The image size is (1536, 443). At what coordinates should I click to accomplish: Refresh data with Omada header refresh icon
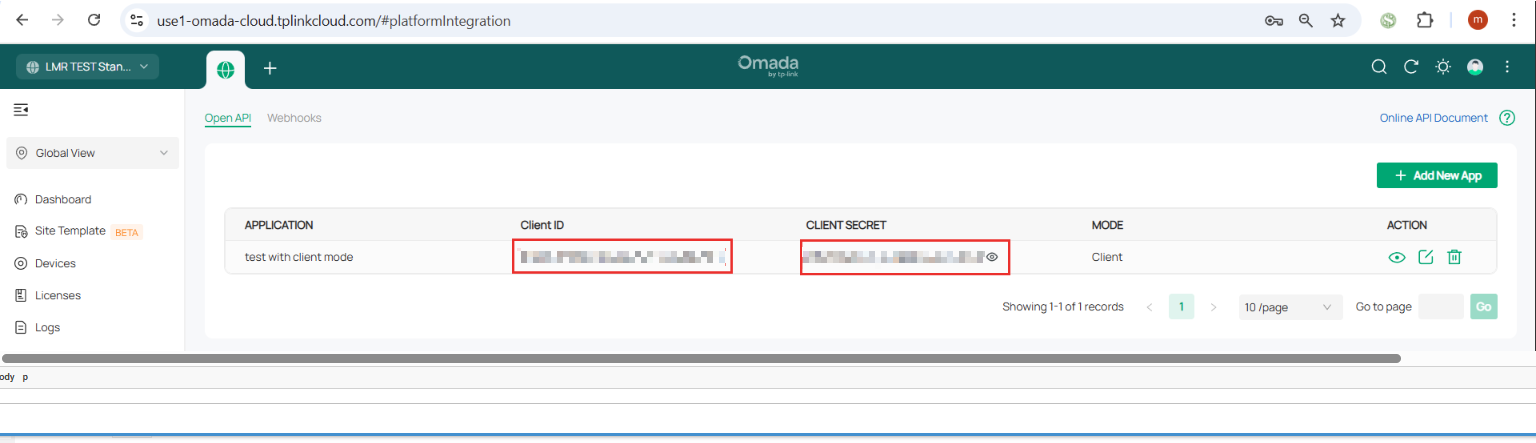coord(1411,67)
